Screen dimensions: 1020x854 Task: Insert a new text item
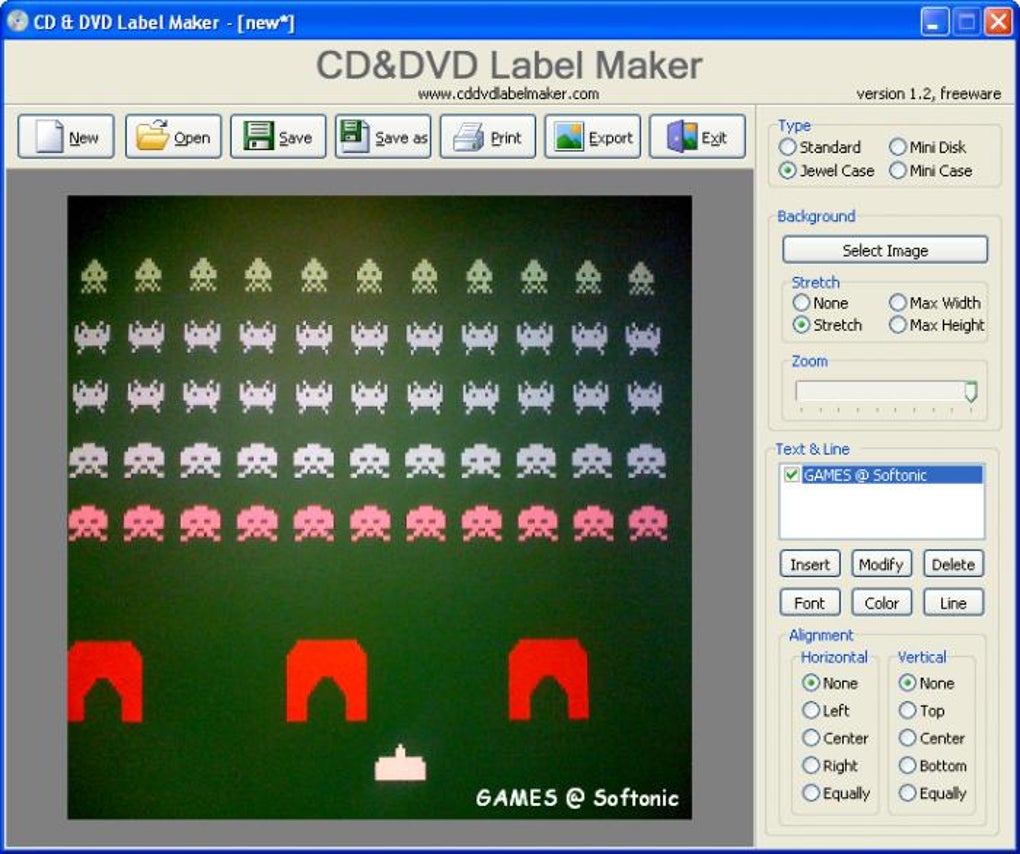[810, 564]
